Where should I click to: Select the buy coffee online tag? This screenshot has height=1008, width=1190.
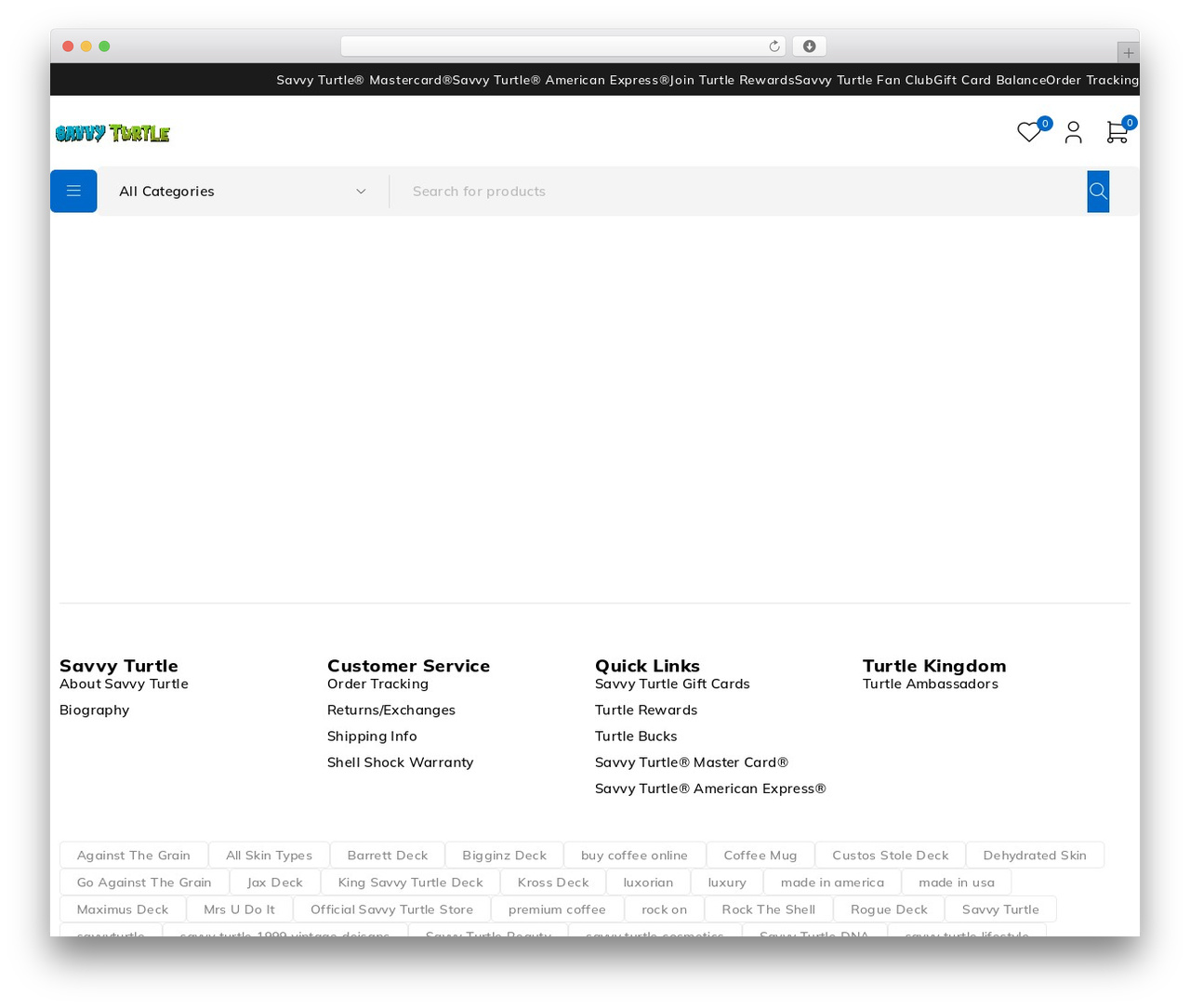click(634, 855)
